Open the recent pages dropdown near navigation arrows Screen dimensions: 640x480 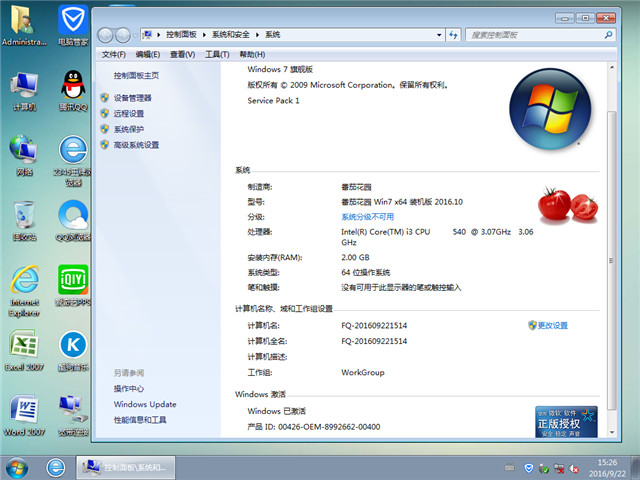pos(135,36)
